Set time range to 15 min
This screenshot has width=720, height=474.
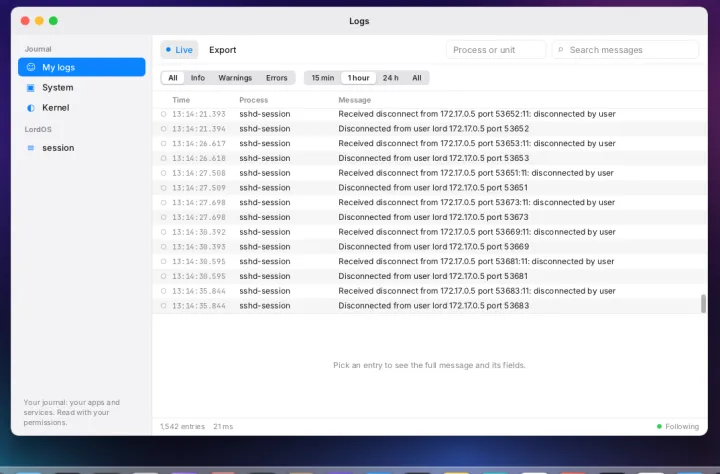323,78
